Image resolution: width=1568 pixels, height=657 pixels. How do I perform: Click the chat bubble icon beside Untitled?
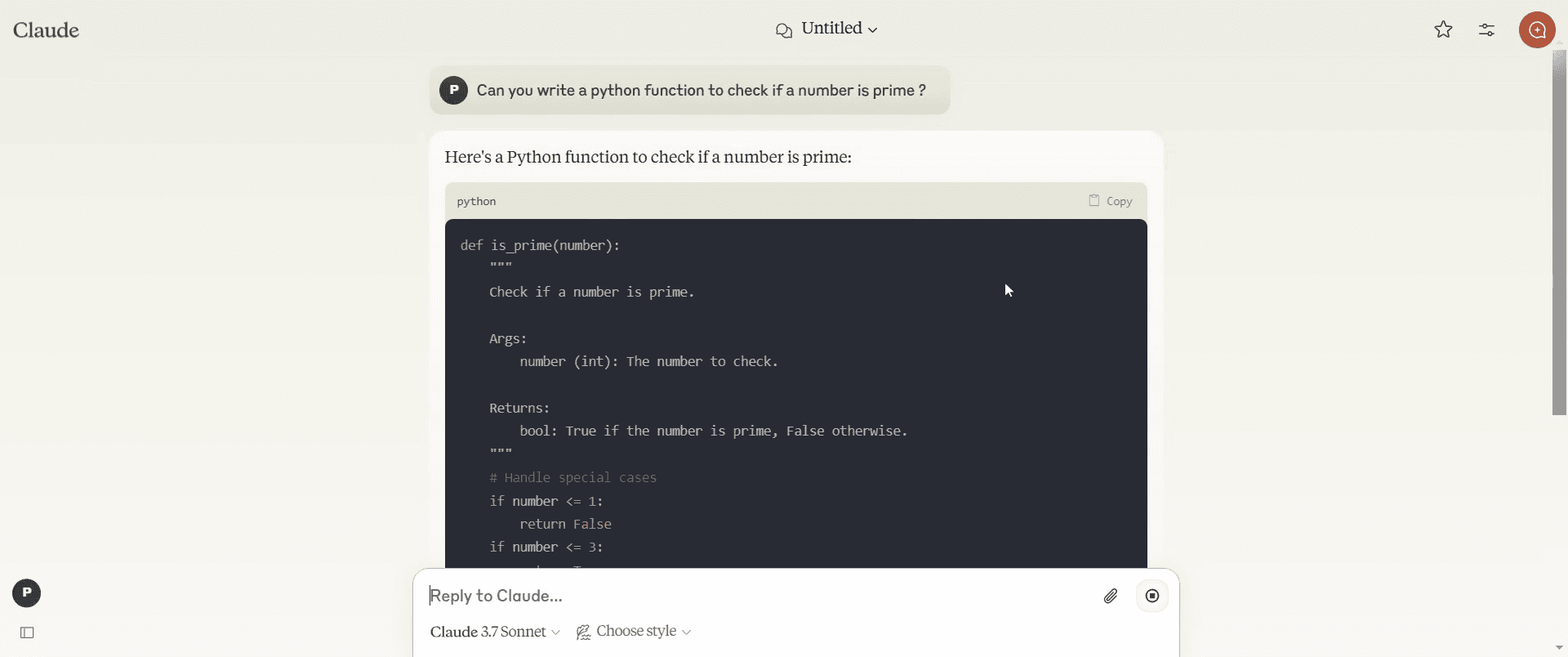[x=784, y=31]
